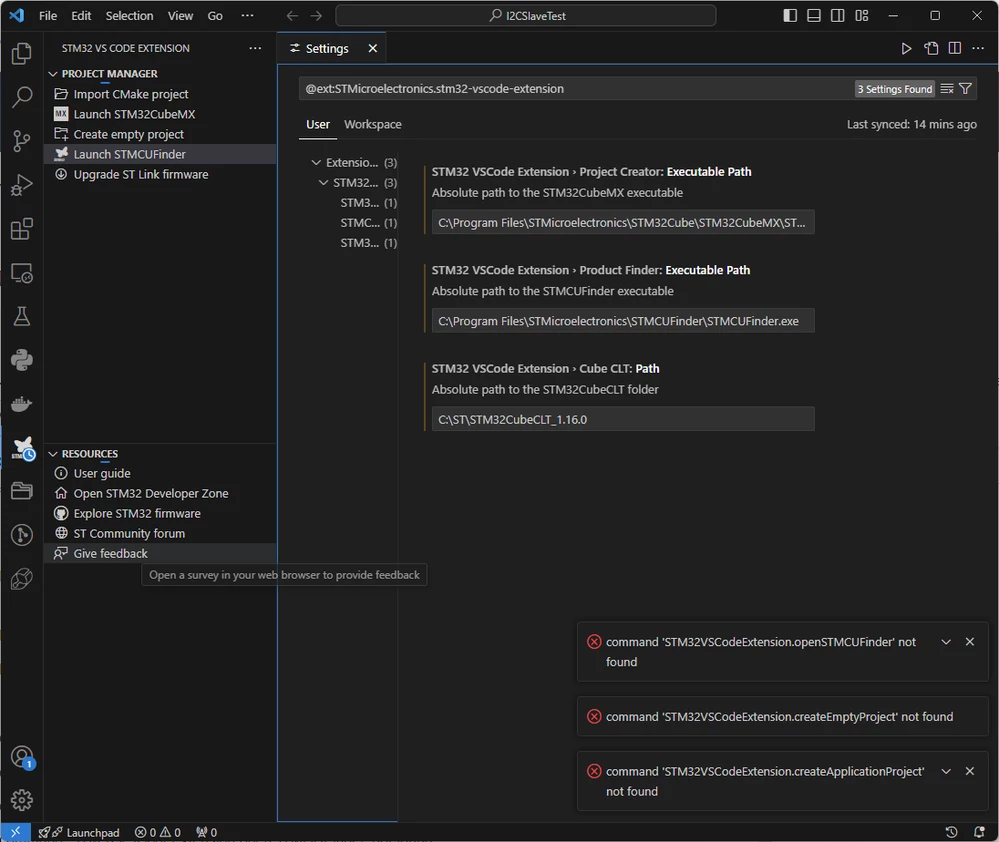Image resolution: width=999 pixels, height=842 pixels.
Task: Open Run and Debug view
Action: tap(22, 185)
